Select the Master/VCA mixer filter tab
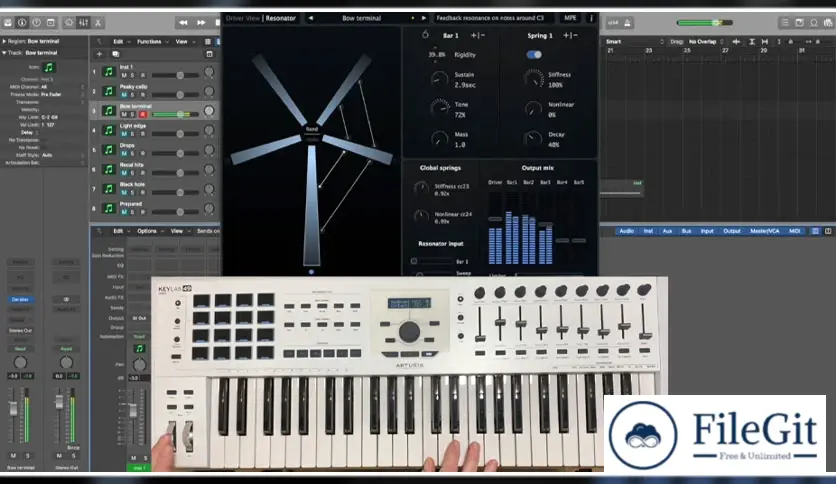Viewport: 836px width, 484px height. [x=765, y=231]
